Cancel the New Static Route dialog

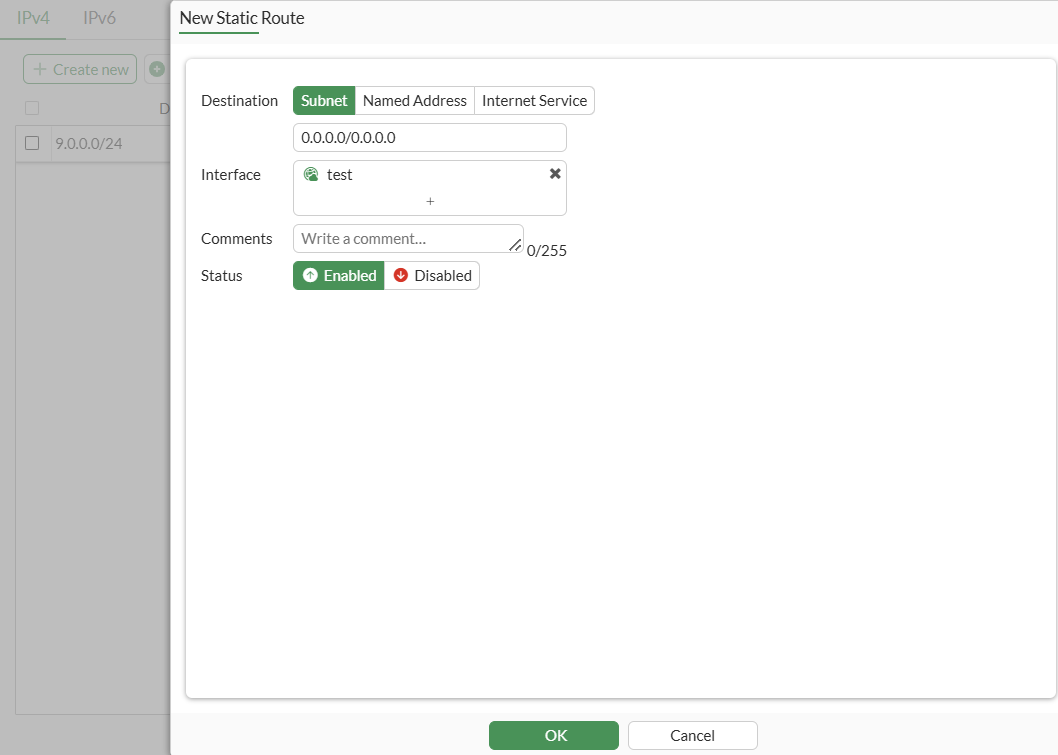click(x=692, y=735)
